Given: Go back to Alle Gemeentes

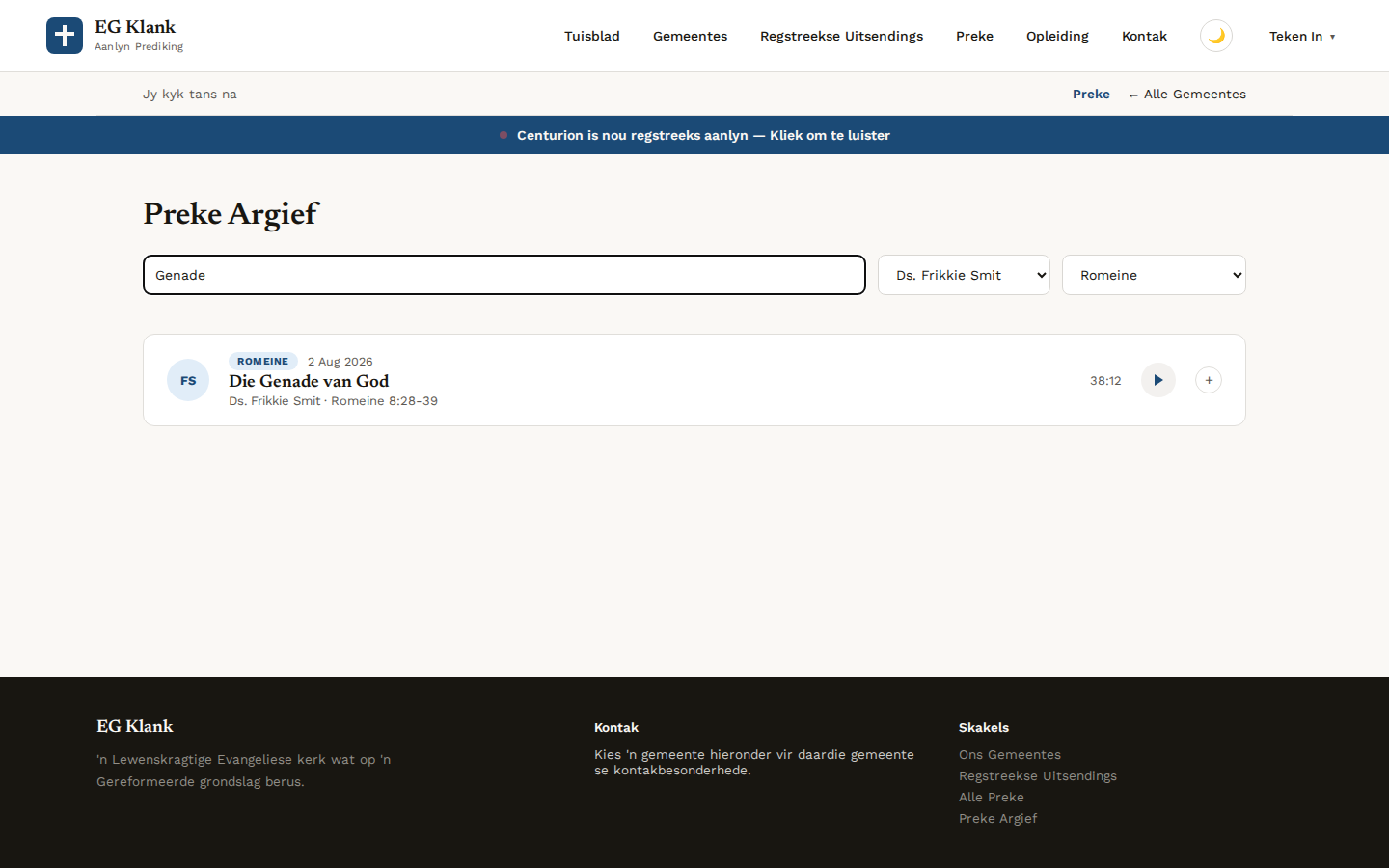Looking at the screenshot, I should (1187, 94).
